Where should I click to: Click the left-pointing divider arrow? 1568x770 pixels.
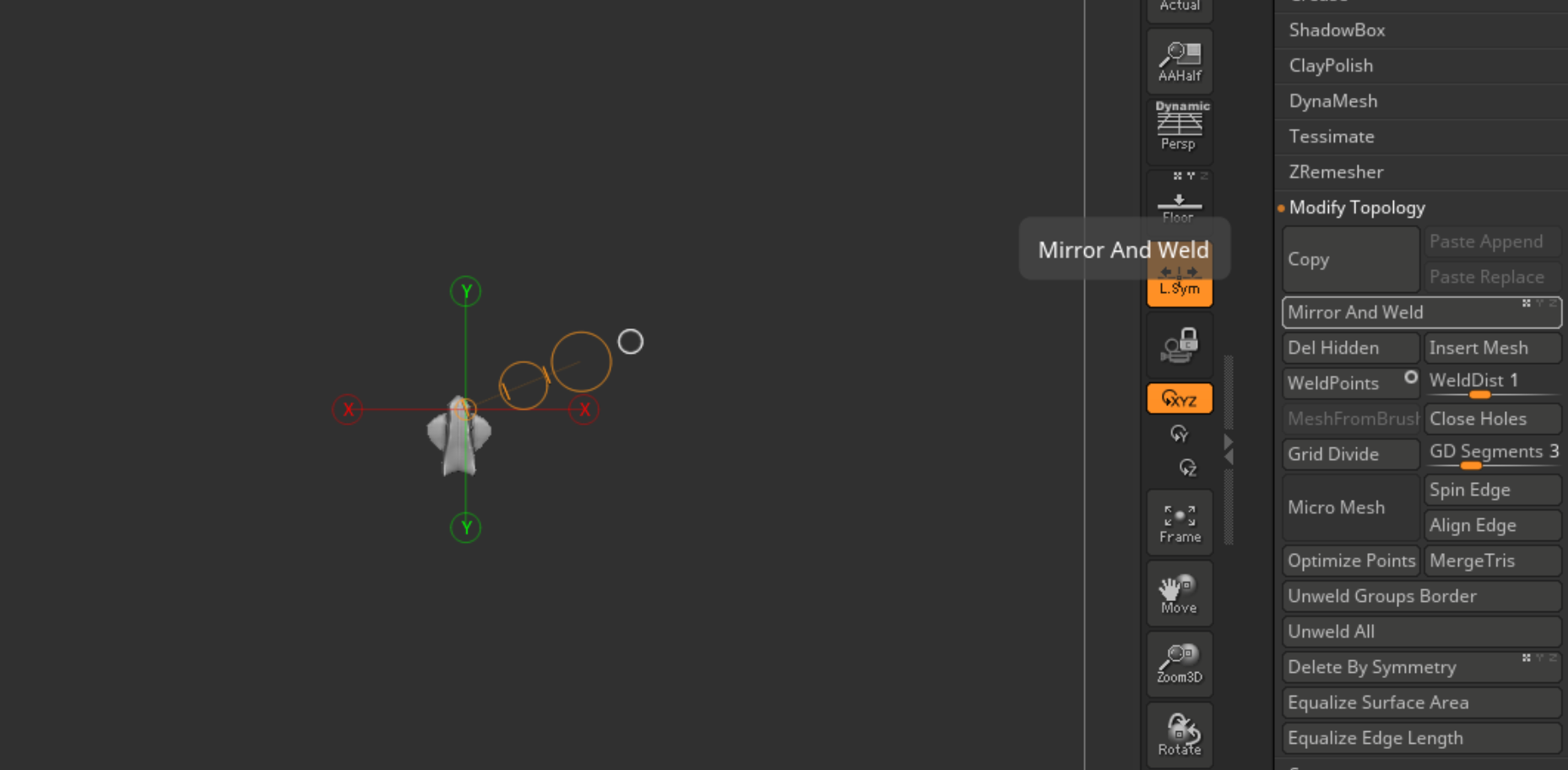[x=1229, y=457]
